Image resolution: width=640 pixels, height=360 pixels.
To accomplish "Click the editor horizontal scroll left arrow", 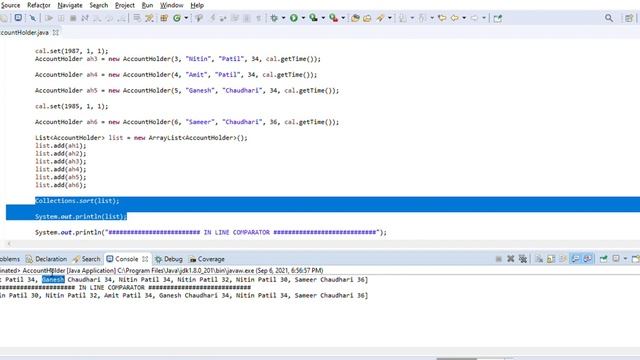I will tap(9, 244).
